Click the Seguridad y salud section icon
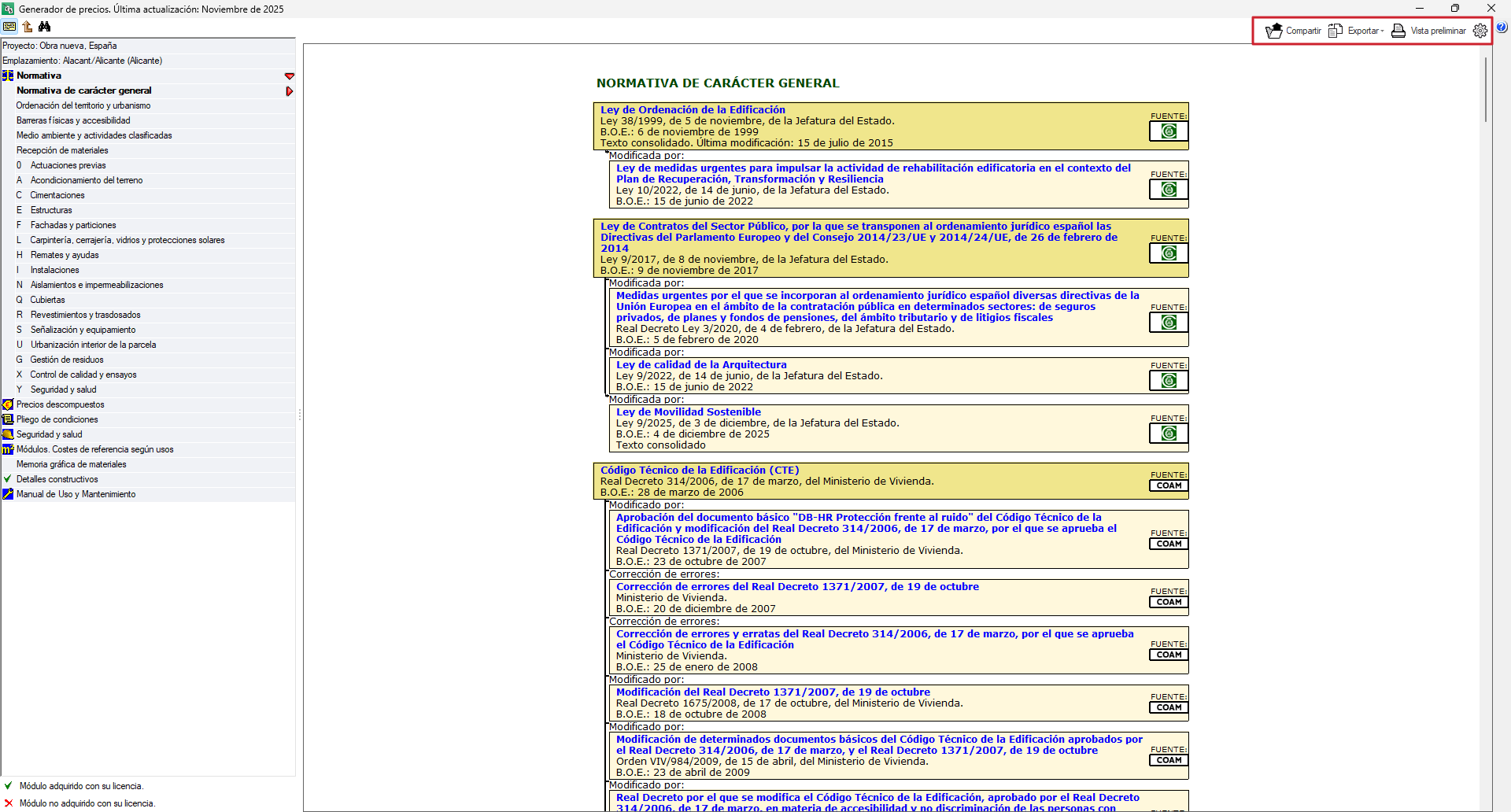 coord(8,434)
